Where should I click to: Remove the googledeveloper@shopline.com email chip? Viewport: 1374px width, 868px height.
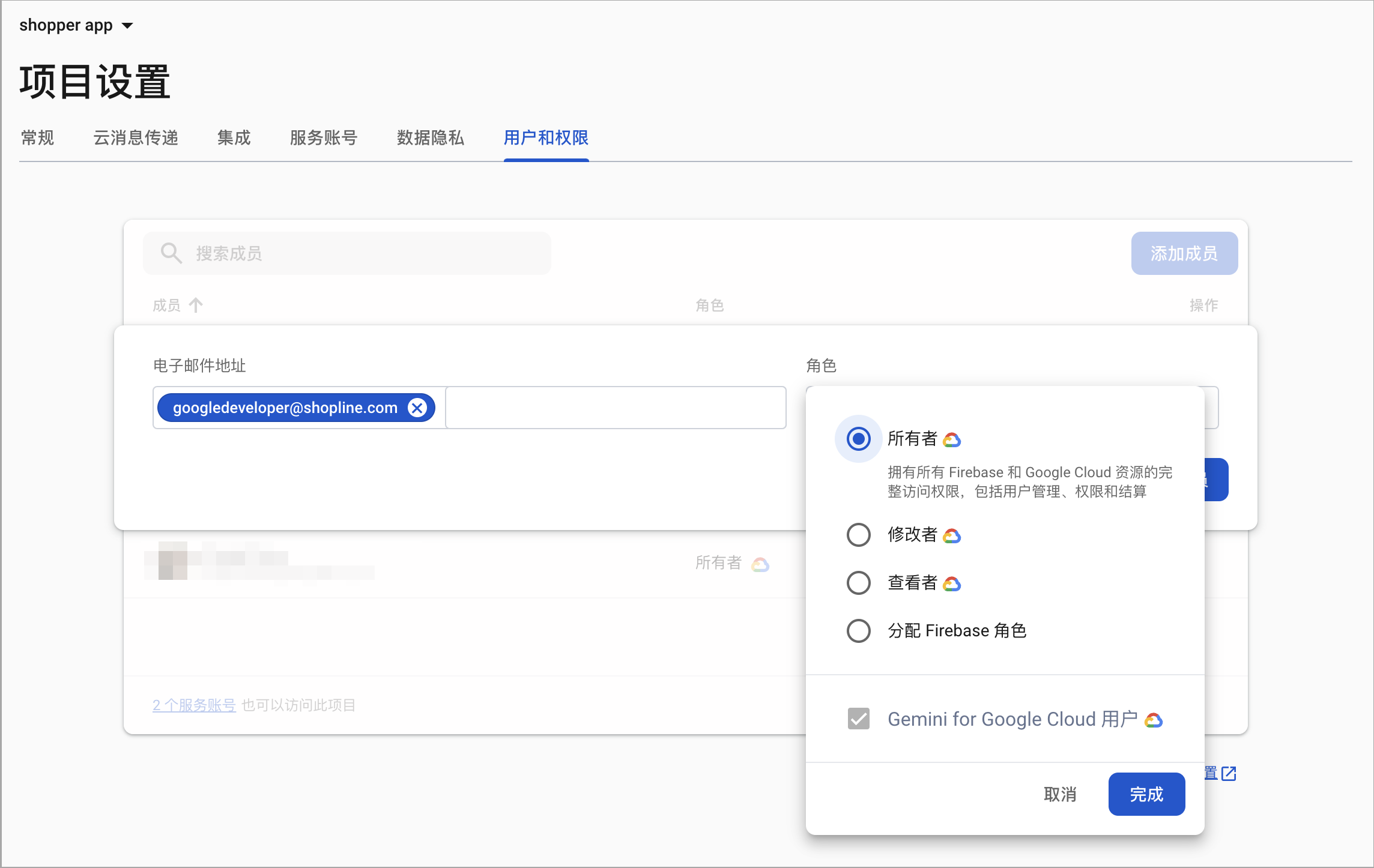(417, 408)
